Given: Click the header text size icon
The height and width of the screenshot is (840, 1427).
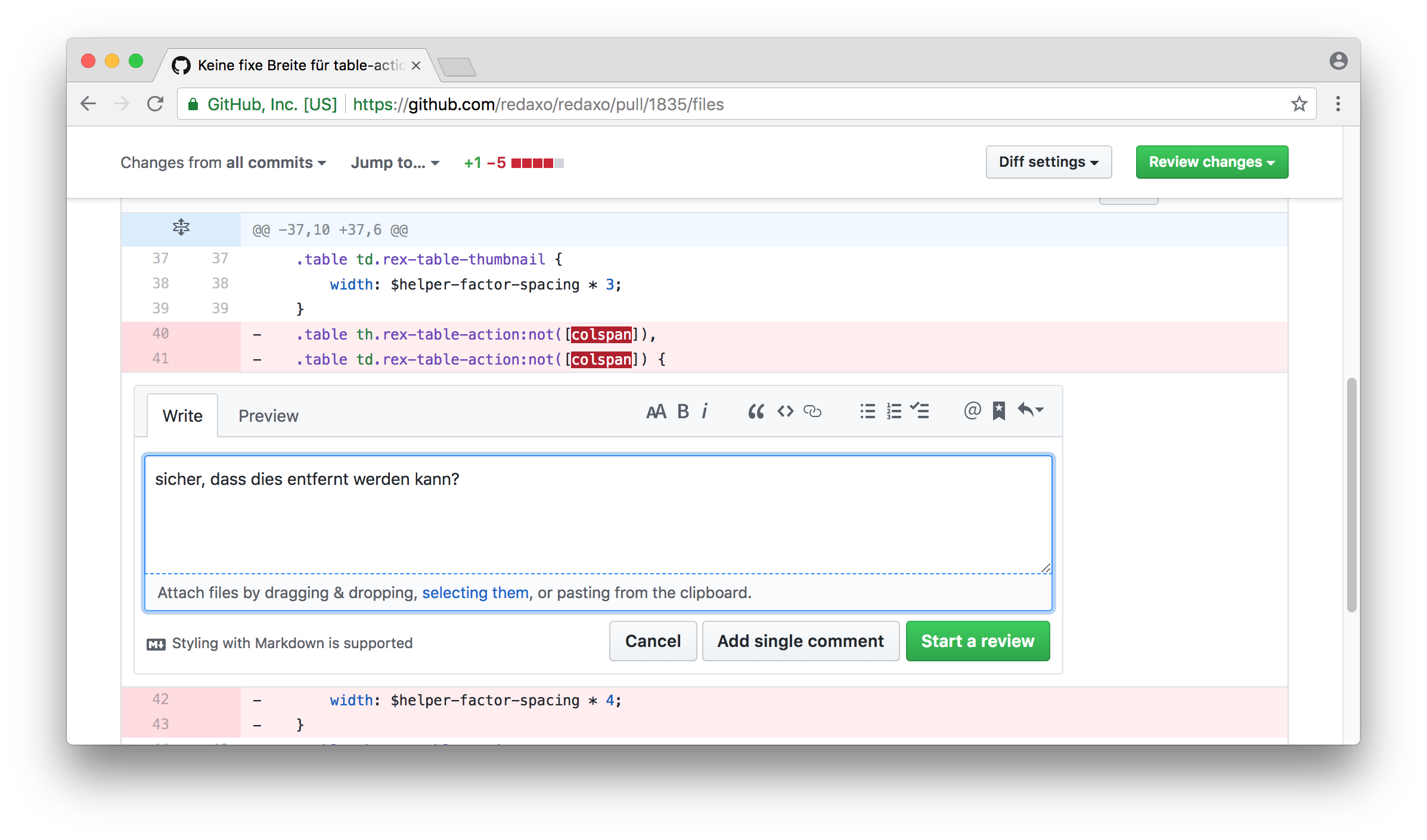Looking at the screenshot, I should [656, 411].
